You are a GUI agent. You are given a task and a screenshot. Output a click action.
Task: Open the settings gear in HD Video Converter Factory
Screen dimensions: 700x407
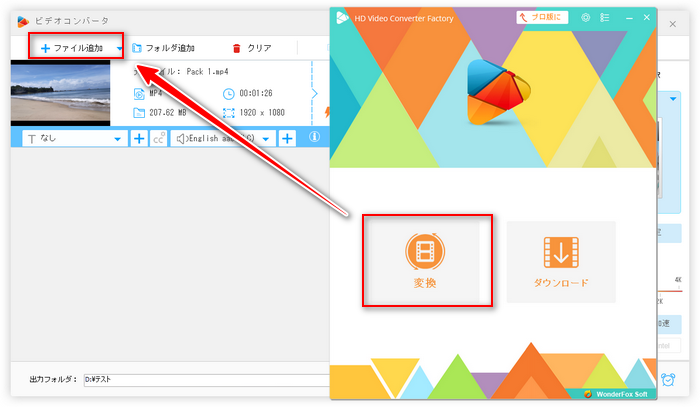pos(585,17)
